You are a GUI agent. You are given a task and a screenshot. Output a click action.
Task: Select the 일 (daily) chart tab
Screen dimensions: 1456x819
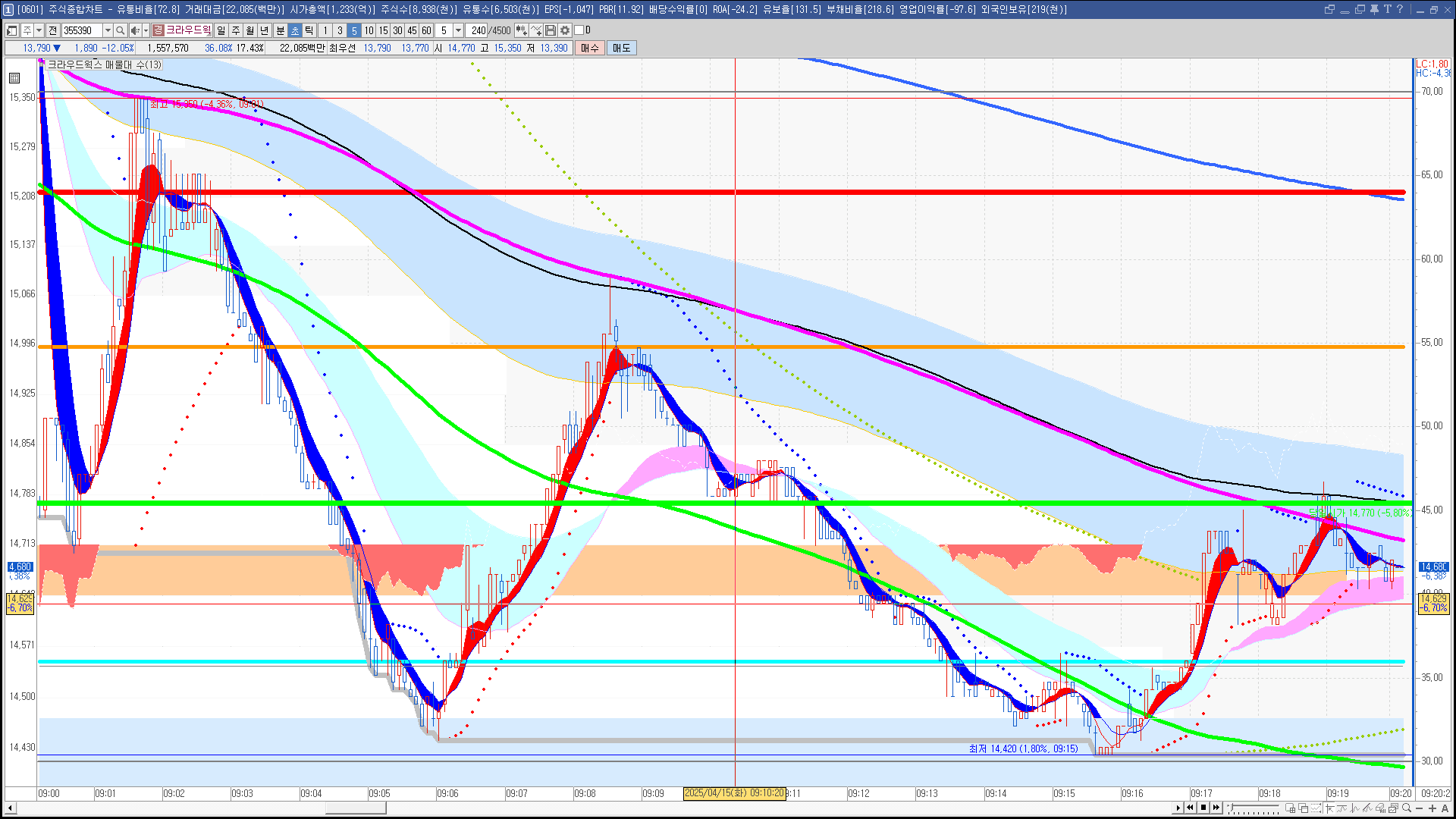click(x=221, y=30)
